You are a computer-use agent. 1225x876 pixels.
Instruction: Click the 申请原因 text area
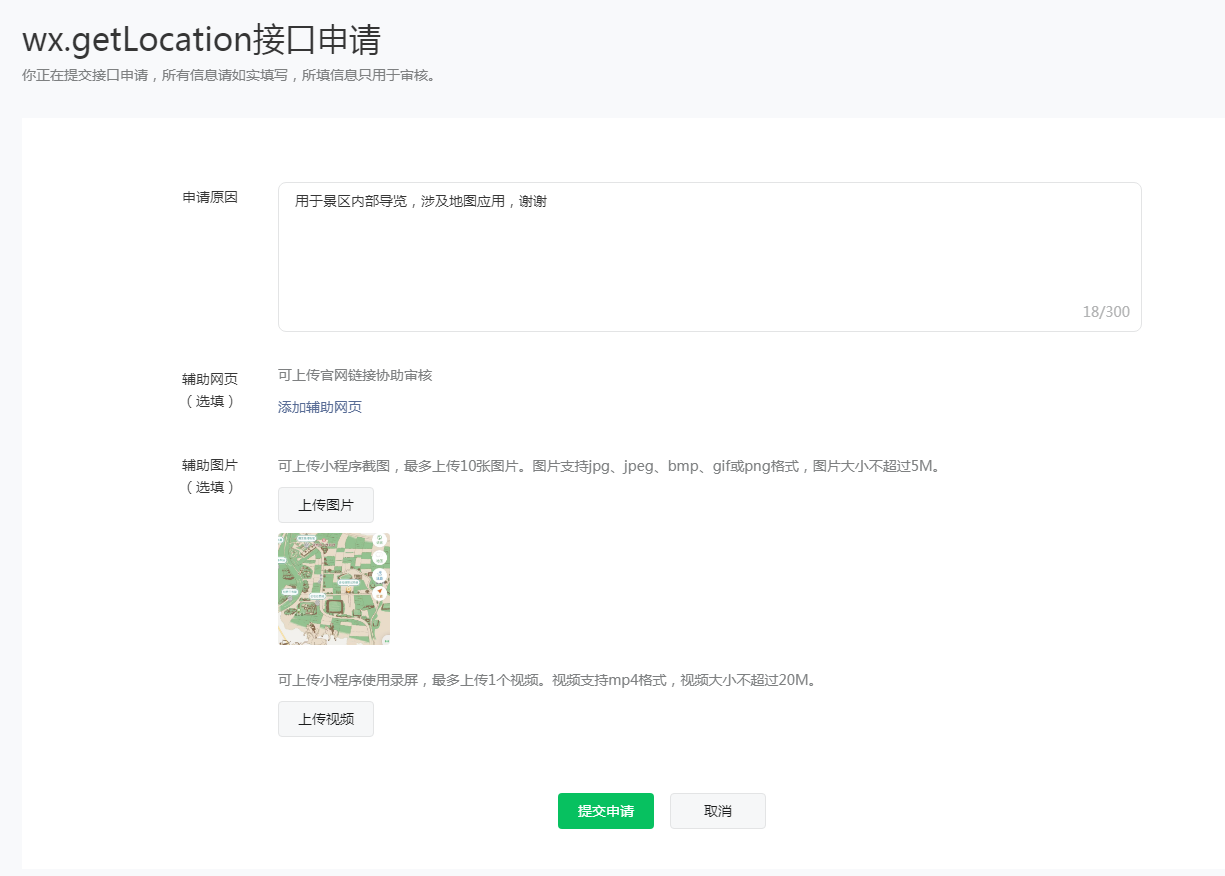click(709, 257)
